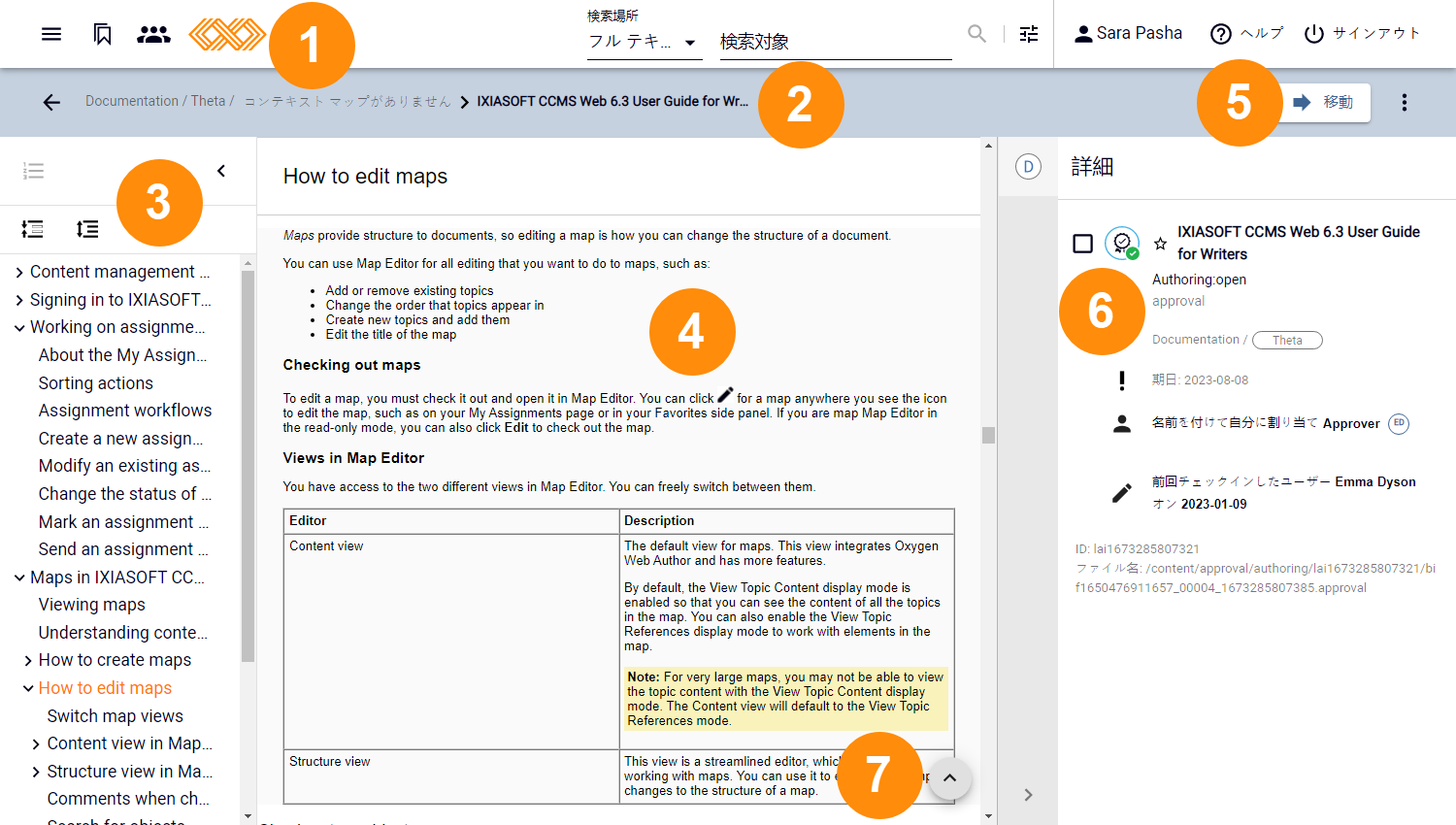Click the content pane scrollbar thumb
The image size is (1456, 825).
coord(988,435)
